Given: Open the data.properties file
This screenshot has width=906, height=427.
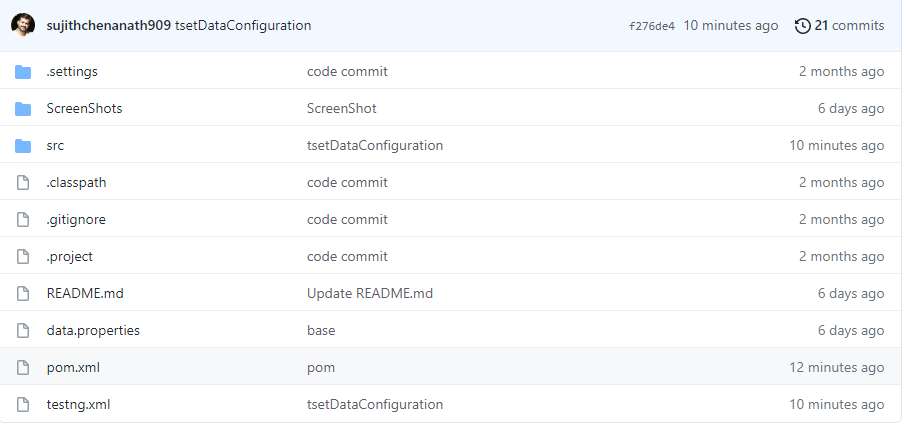Looking at the screenshot, I should [93, 331].
